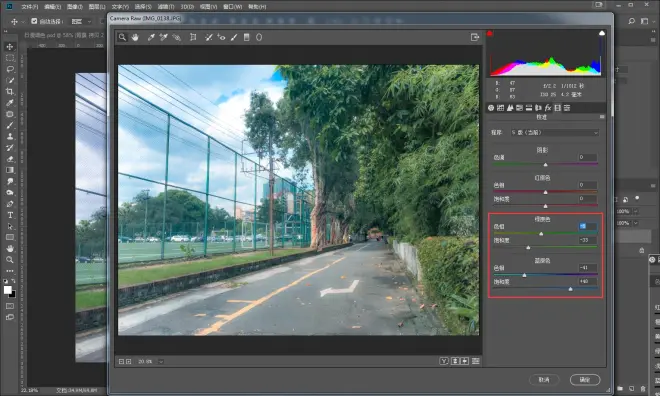Open the 程序 process version dropdown

point(554,133)
